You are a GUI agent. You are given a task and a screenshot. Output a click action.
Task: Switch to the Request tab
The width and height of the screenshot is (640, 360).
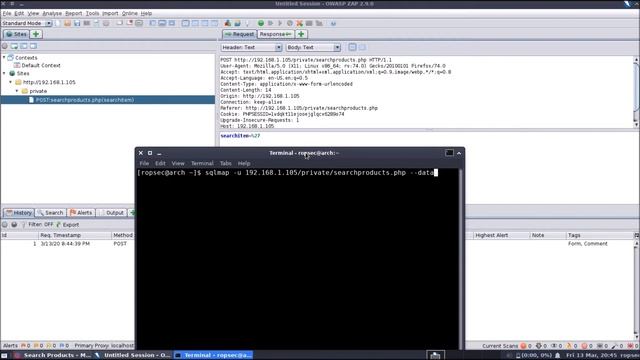point(240,34)
